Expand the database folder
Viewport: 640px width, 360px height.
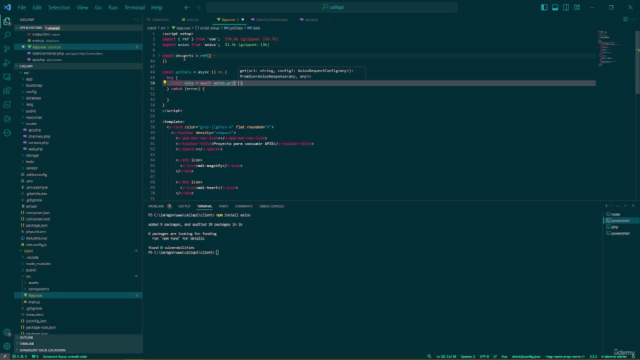(33, 98)
